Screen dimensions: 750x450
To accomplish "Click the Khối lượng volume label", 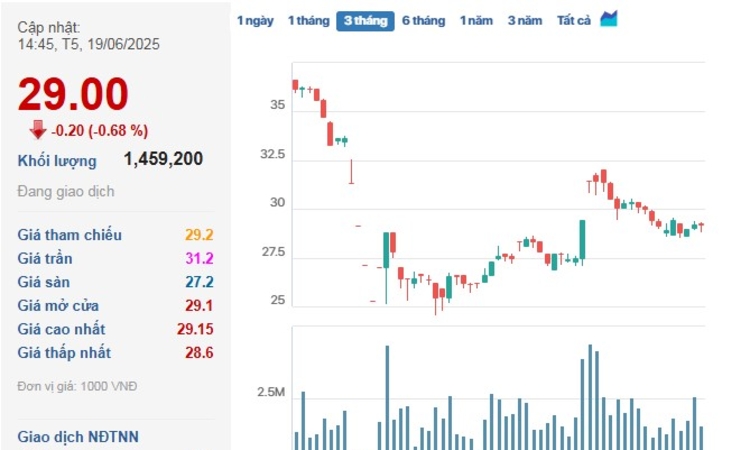I will click(57, 160).
